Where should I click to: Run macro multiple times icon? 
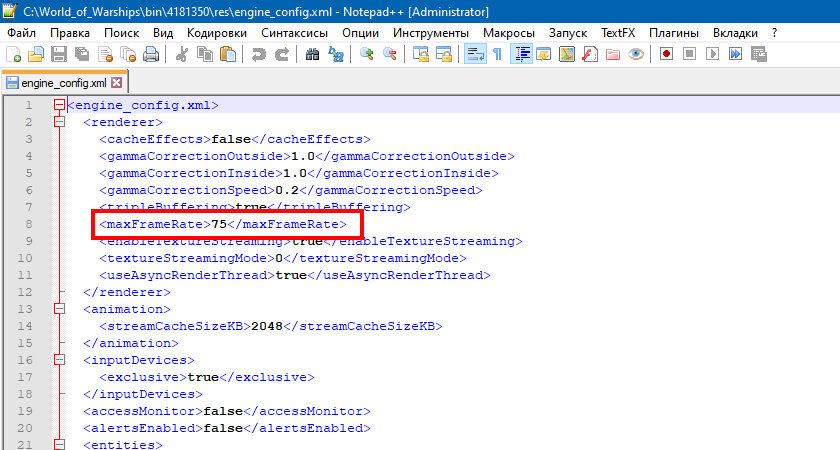tap(736, 54)
